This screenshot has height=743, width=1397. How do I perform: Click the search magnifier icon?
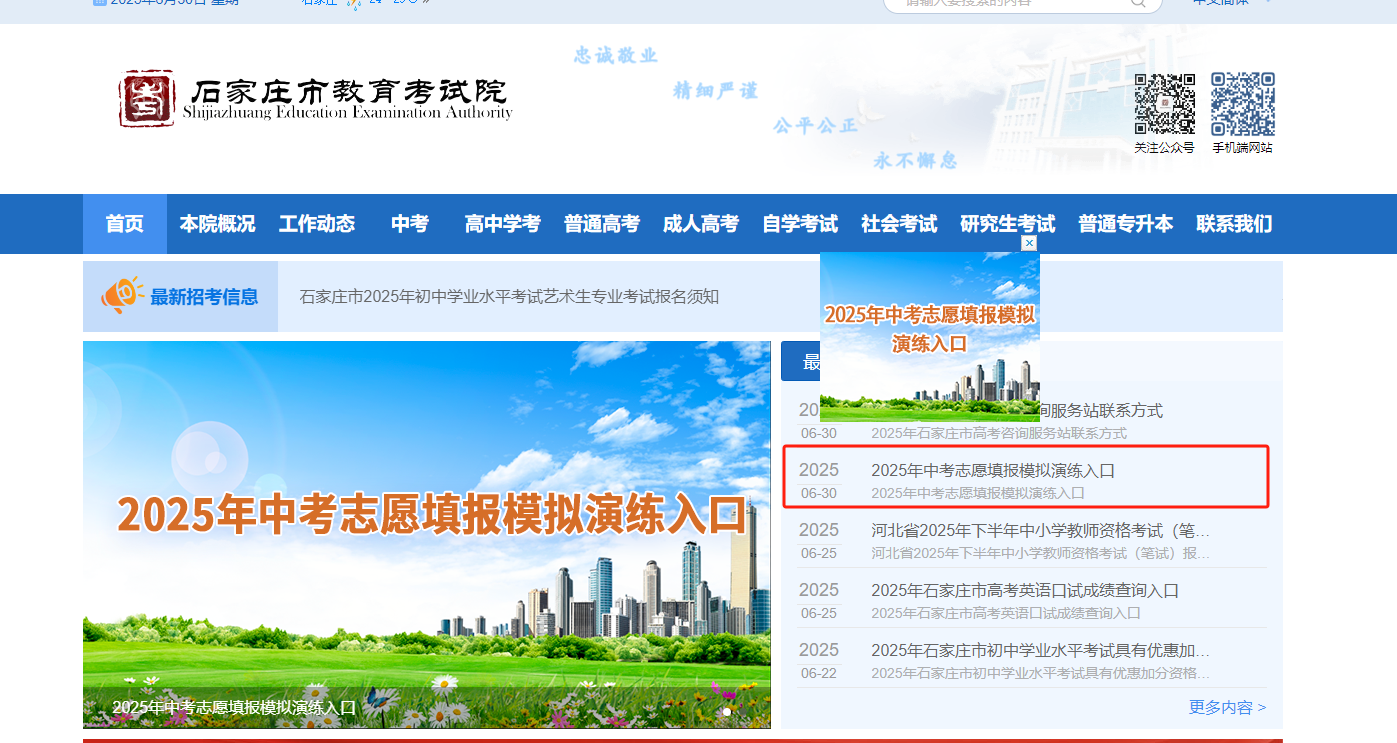coord(1138,3)
